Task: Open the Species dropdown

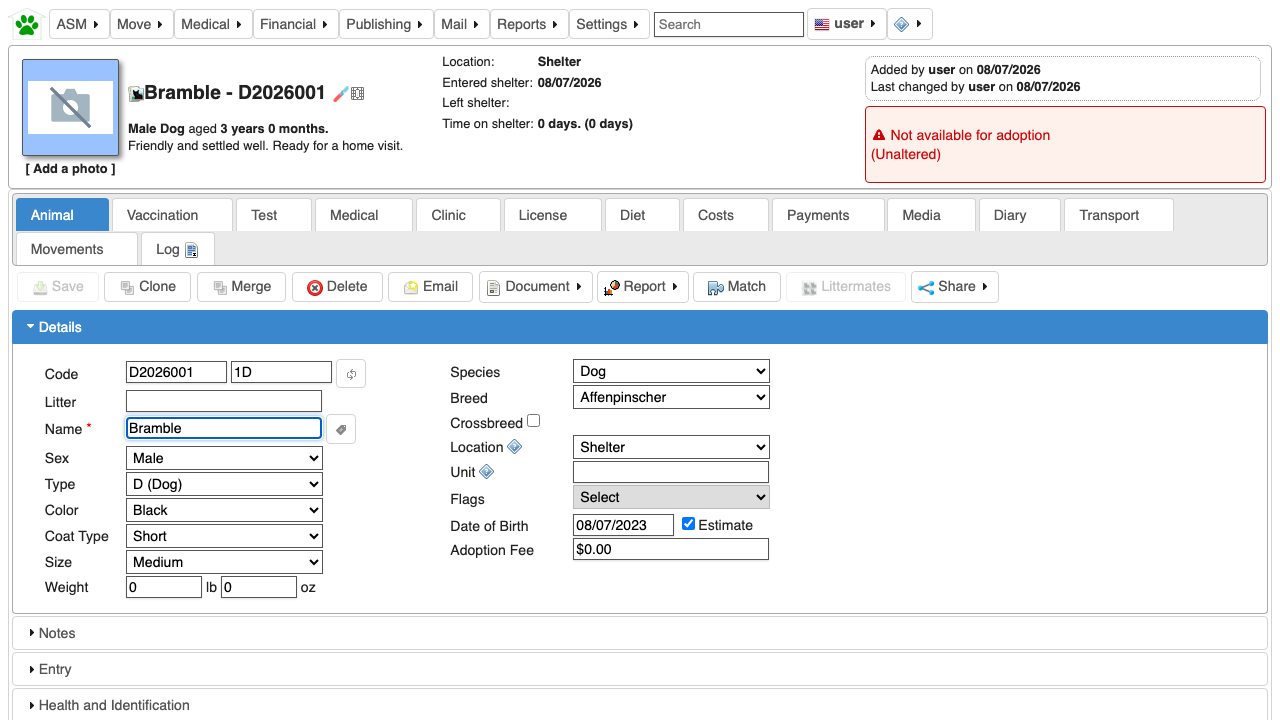Action: point(671,371)
